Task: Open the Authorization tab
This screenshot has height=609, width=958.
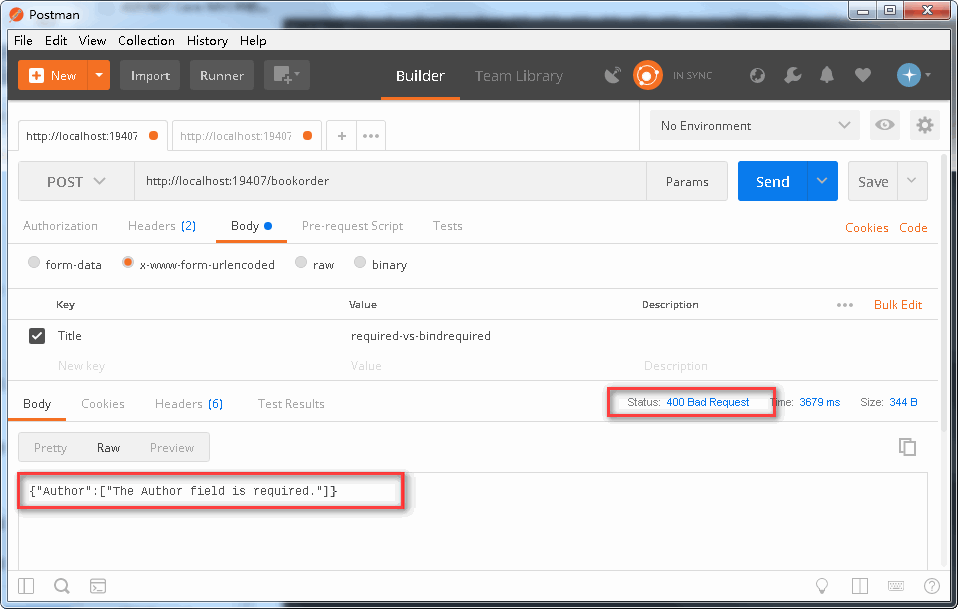Action: coord(60,226)
